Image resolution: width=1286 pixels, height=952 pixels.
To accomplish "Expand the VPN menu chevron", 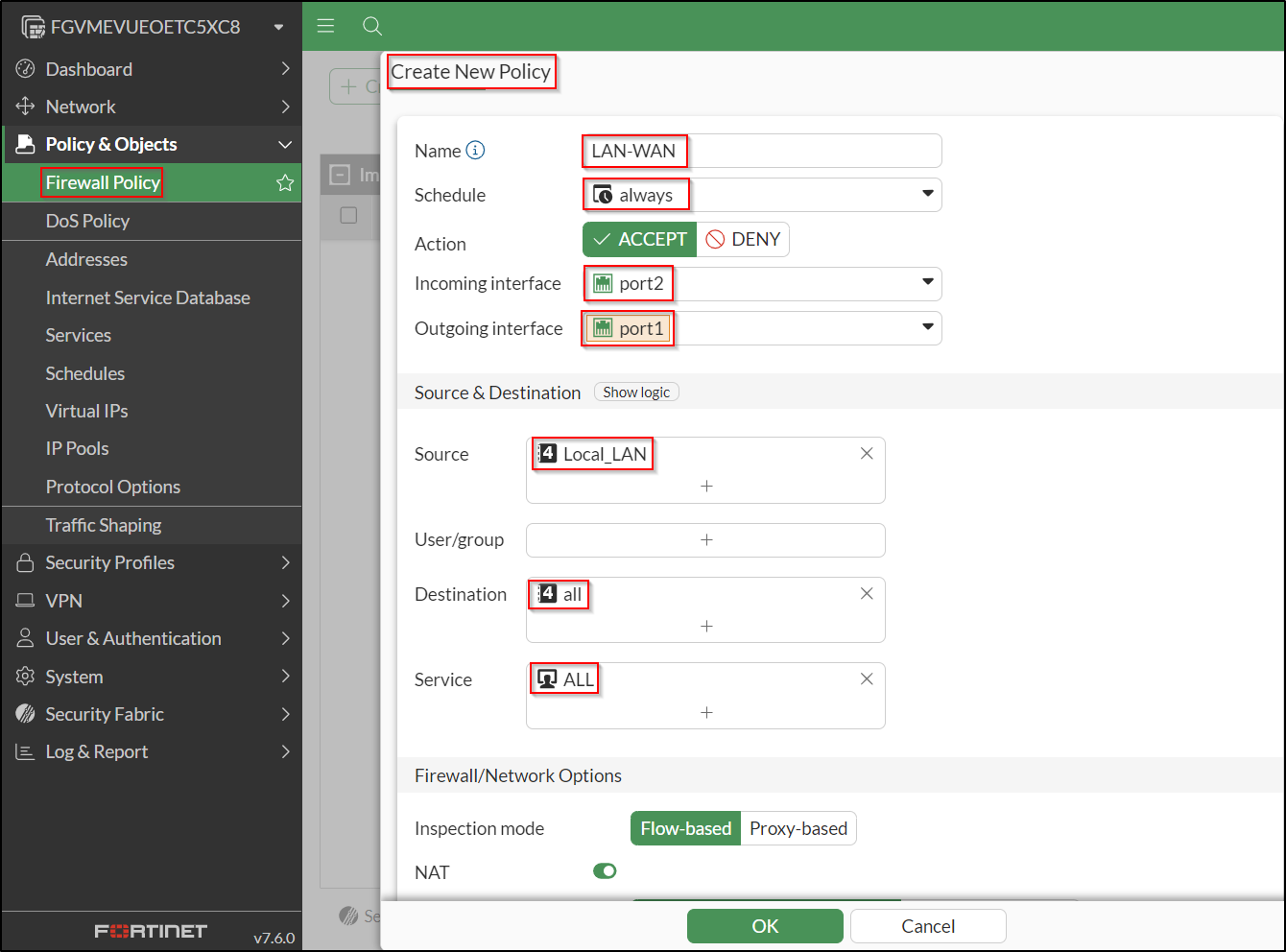I will [x=286, y=601].
